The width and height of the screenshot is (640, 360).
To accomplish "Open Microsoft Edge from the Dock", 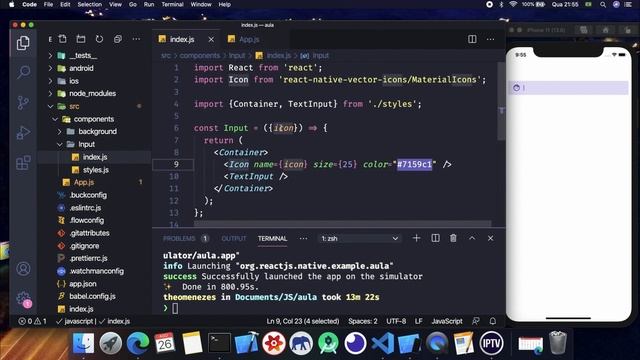I will click(138, 343).
